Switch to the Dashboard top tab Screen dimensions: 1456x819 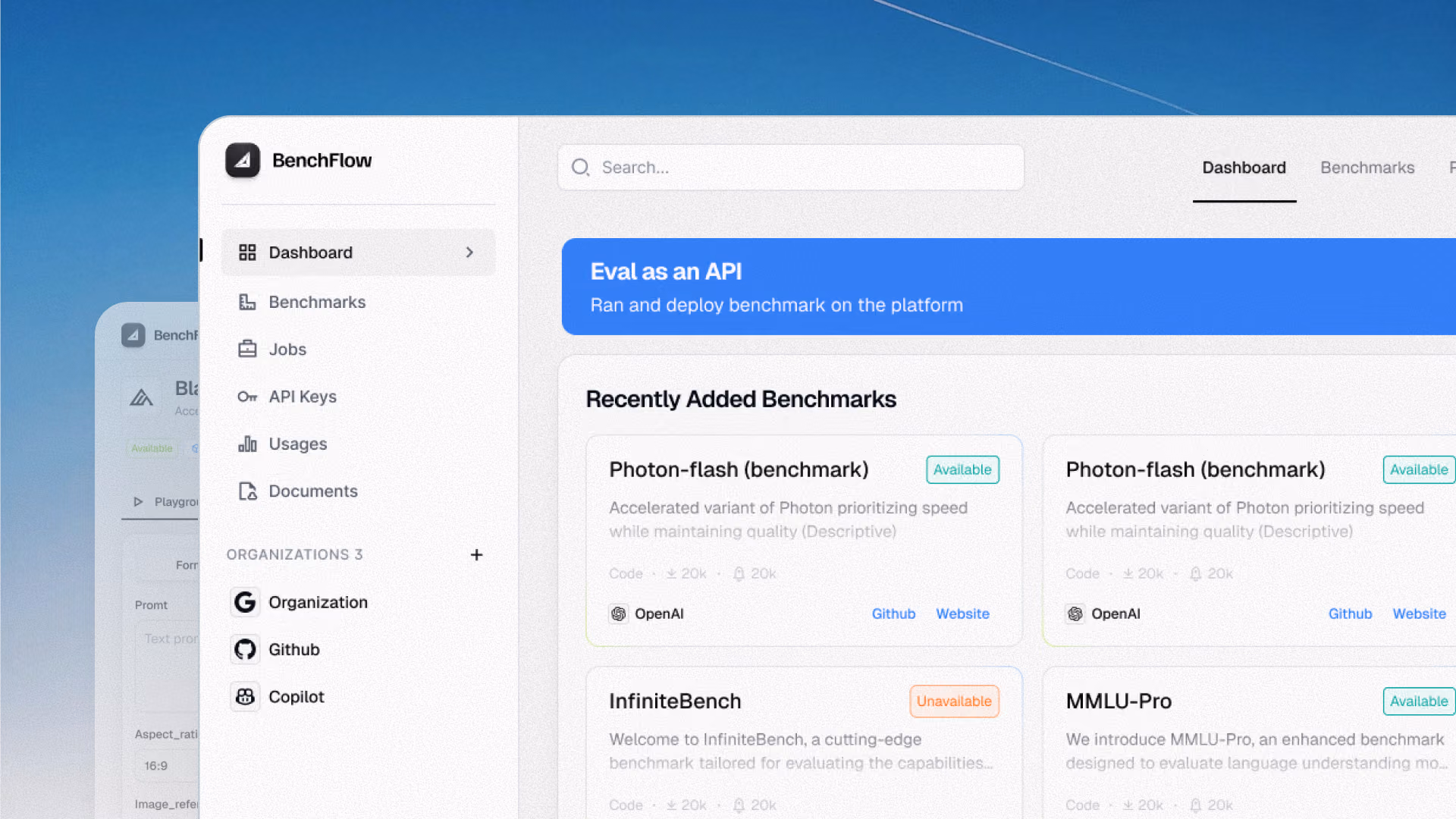tap(1244, 168)
